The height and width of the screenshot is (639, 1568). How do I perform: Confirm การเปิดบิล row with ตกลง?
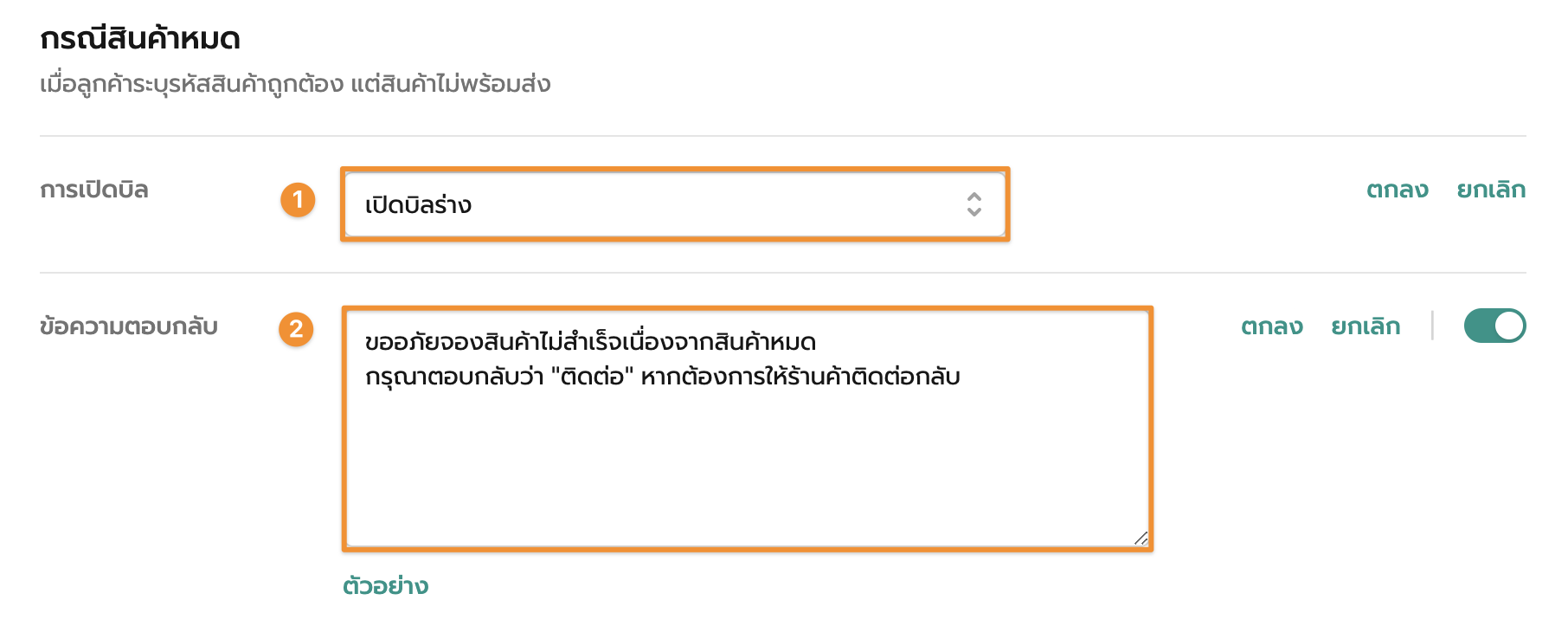[x=1397, y=190]
